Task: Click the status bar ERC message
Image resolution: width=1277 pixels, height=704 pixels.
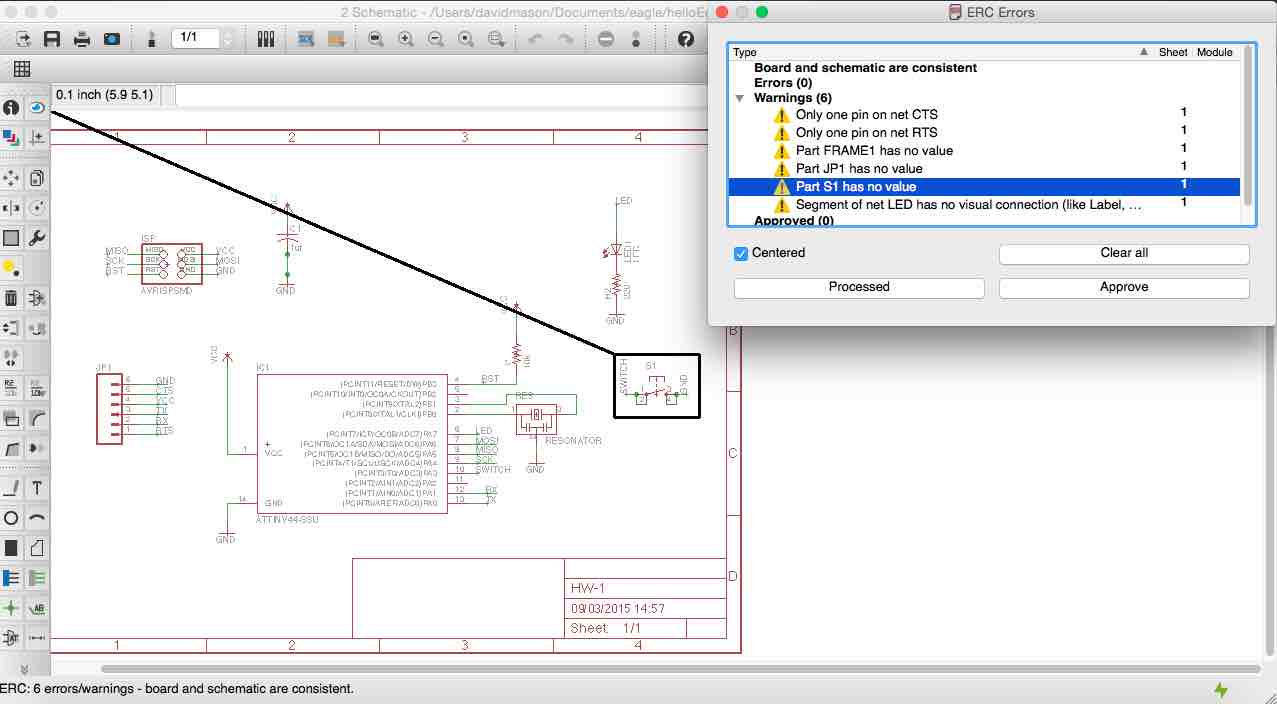Action: point(177,689)
